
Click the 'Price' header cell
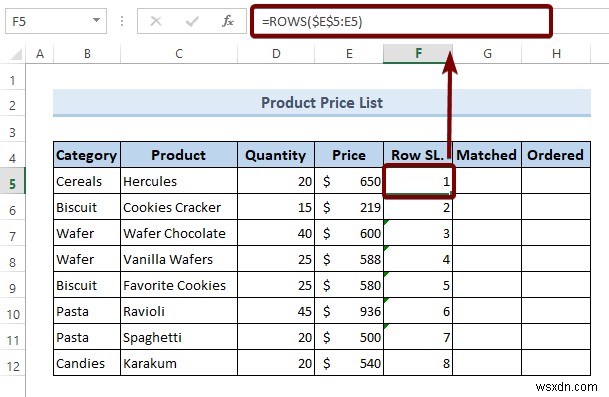click(x=349, y=155)
